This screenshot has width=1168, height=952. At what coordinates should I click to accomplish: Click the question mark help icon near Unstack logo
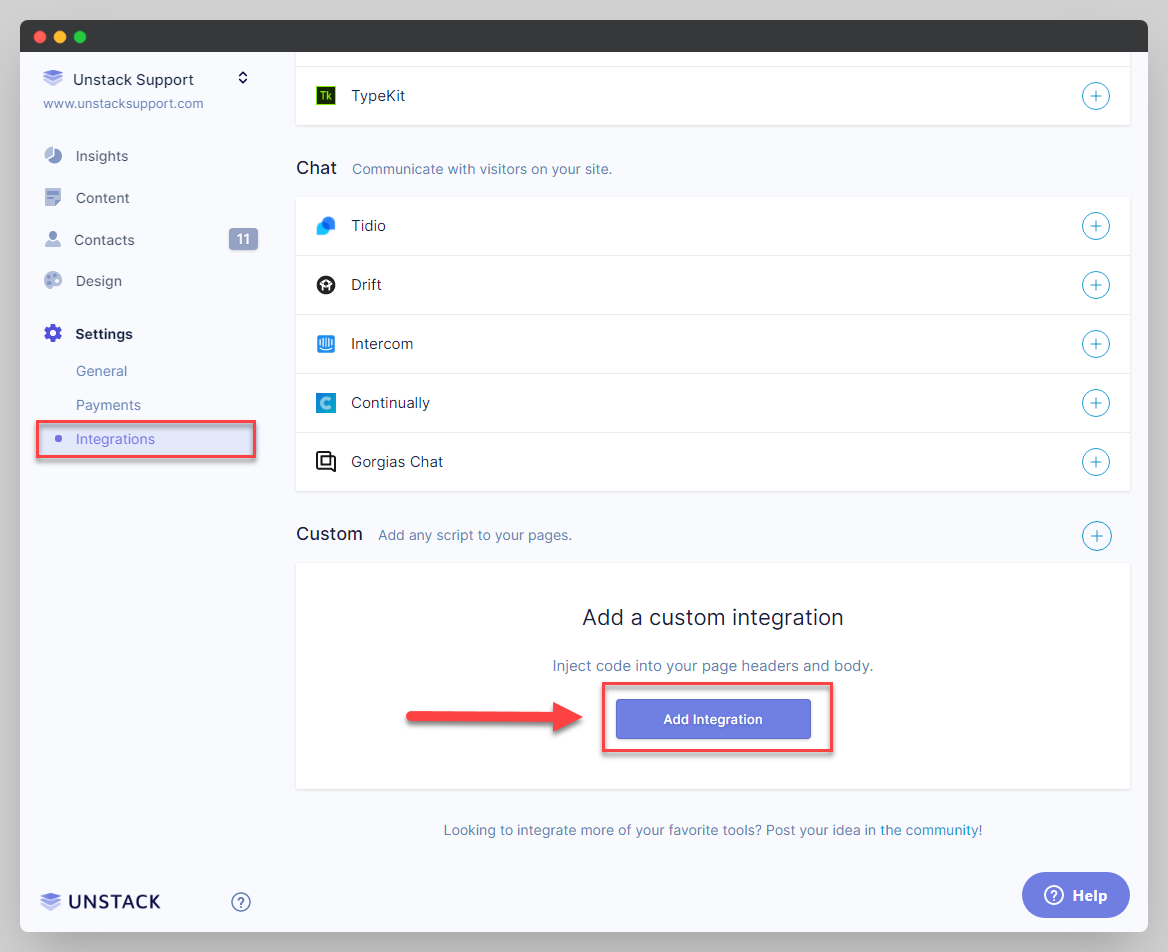240,901
